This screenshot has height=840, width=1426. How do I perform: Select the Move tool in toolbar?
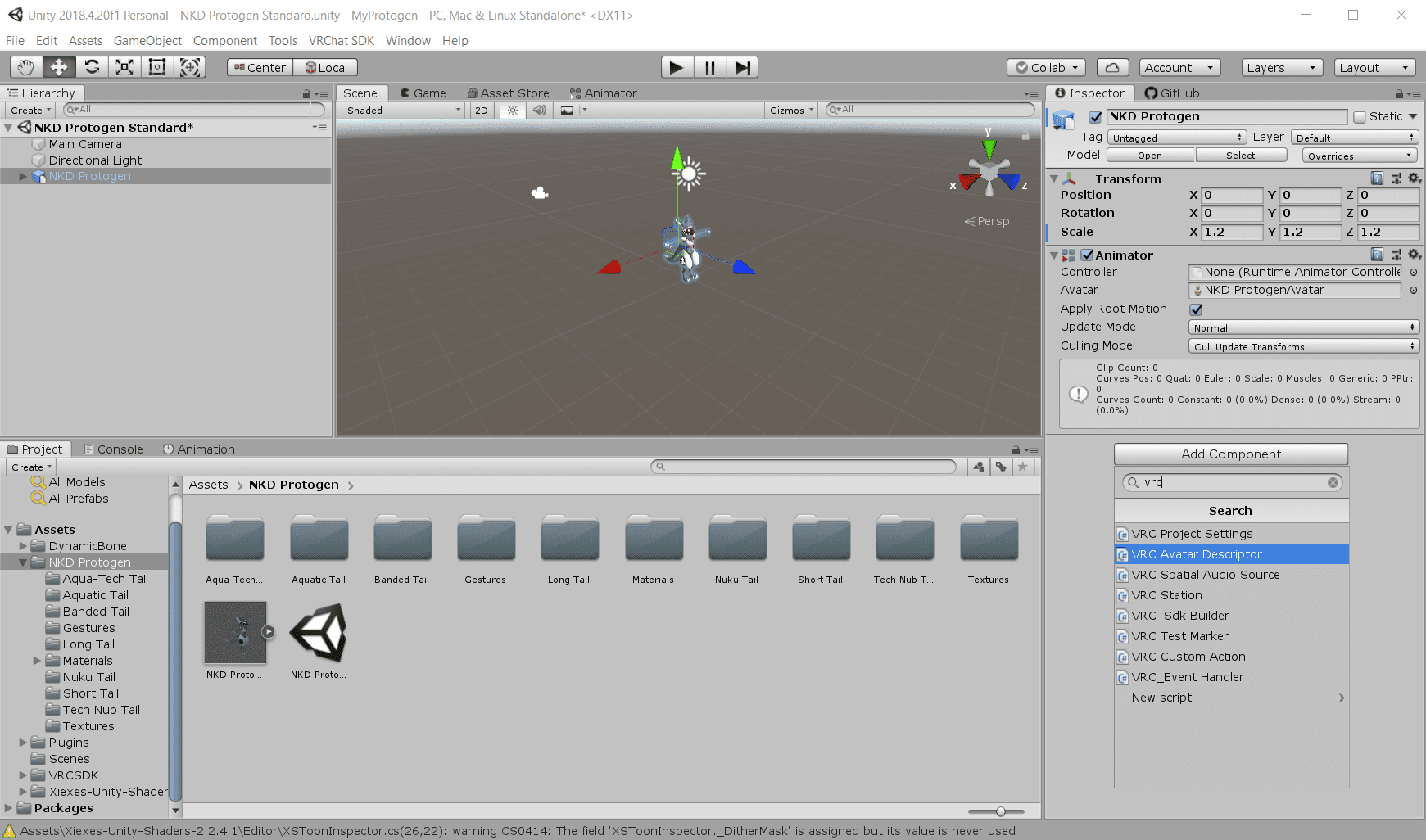(x=59, y=67)
